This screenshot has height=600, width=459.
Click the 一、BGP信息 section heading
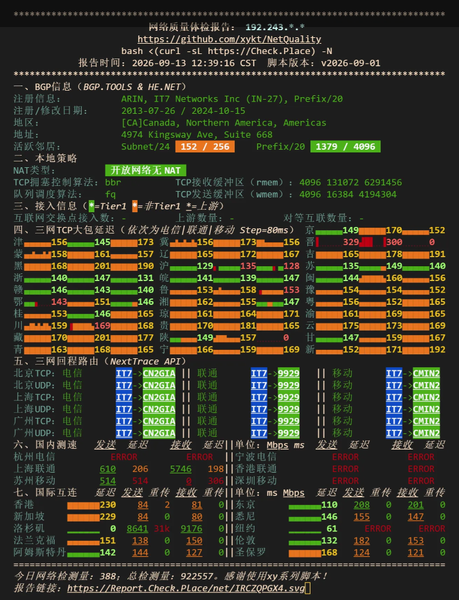[x=100, y=87]
